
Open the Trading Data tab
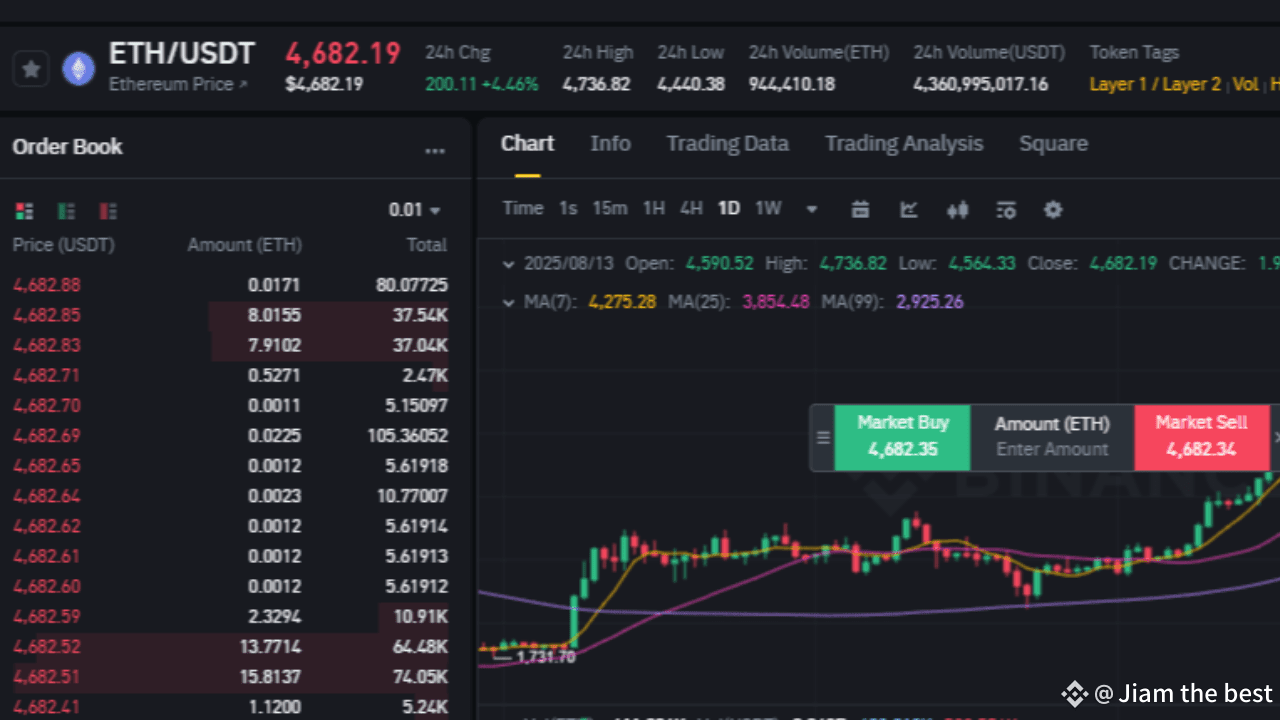click(x=728, y=144)
